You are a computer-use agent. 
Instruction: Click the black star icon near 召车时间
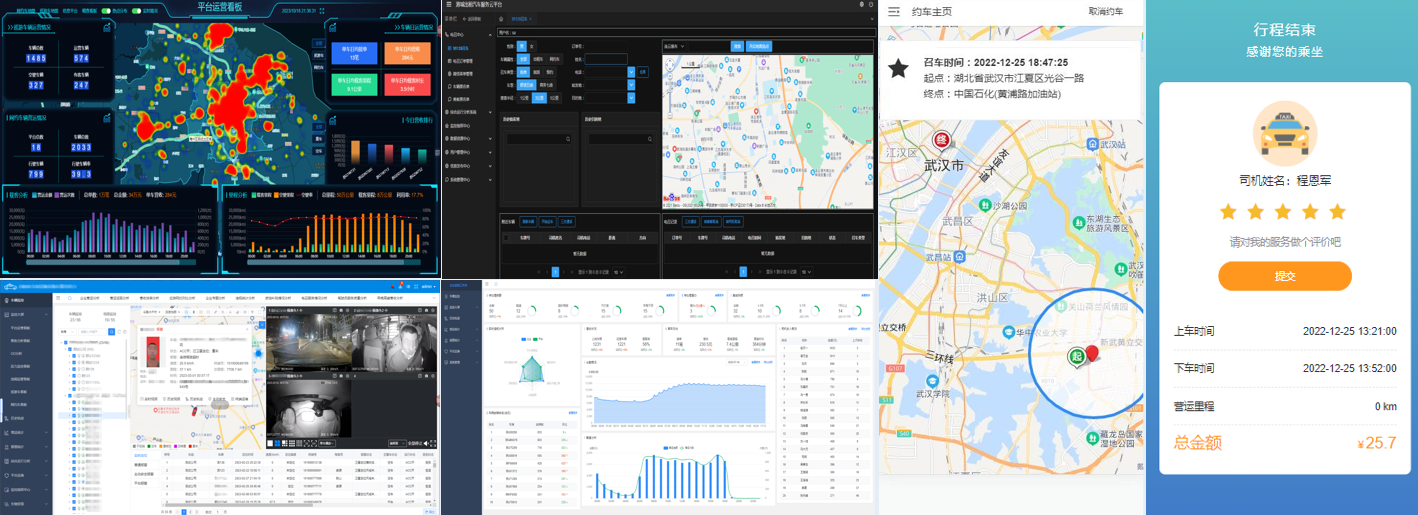click(898, 68)
